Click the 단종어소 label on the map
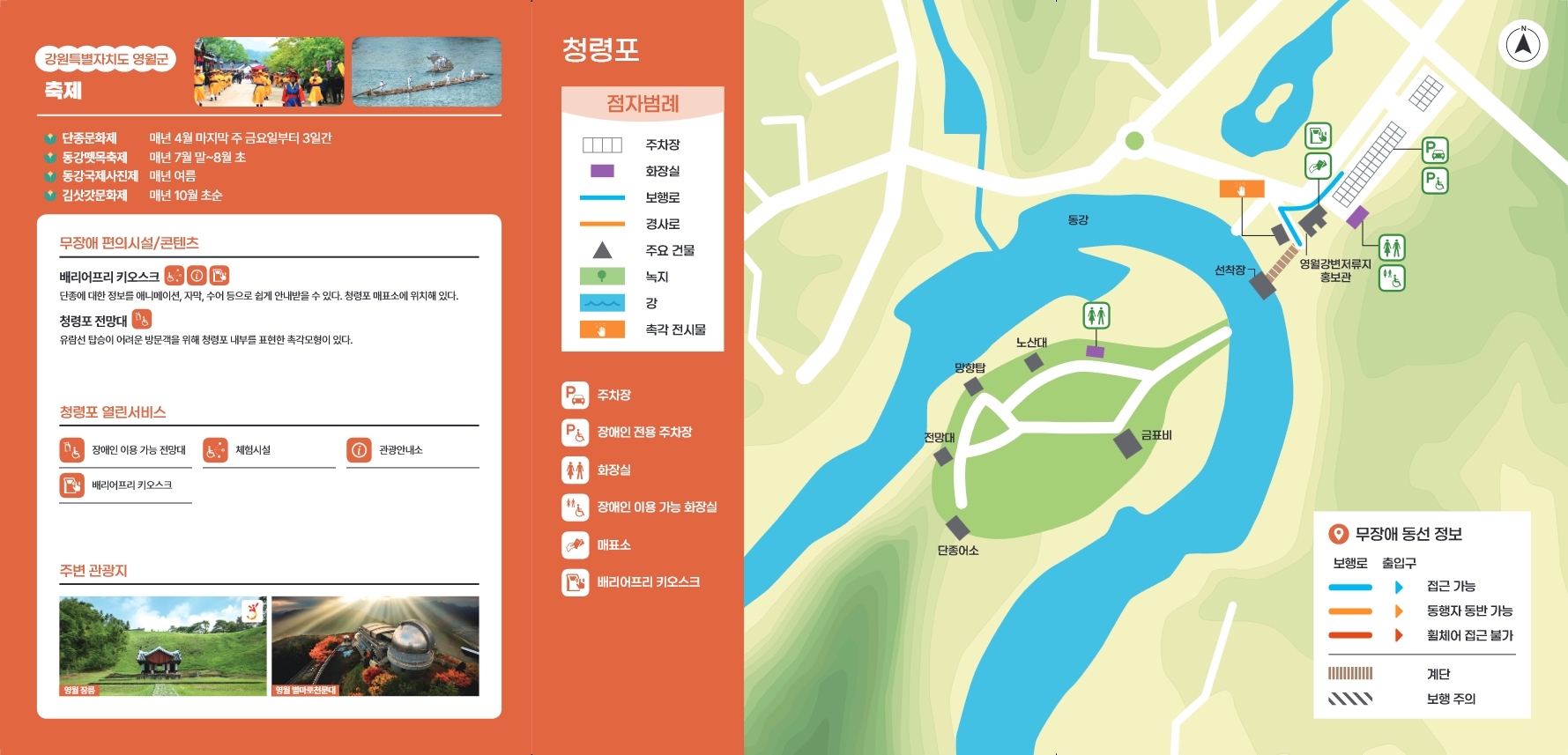The image size is (1568, 755). tap(958, 551)
